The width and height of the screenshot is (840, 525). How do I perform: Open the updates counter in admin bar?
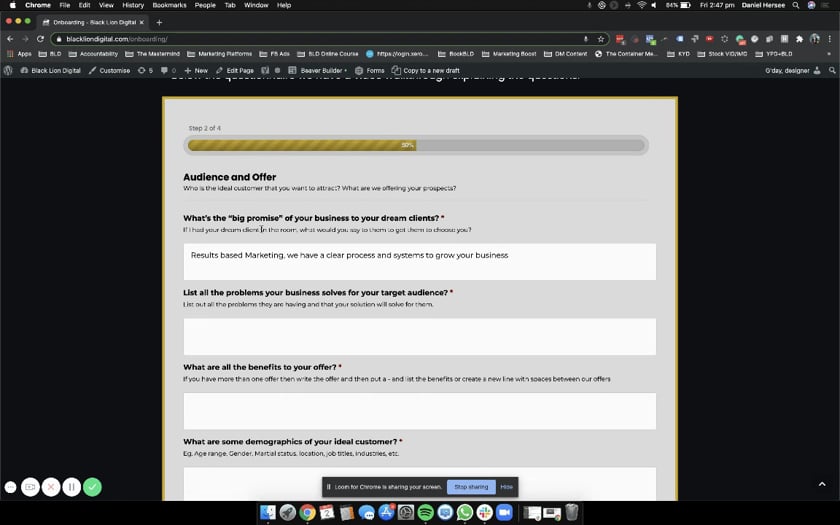coord(145,70)
